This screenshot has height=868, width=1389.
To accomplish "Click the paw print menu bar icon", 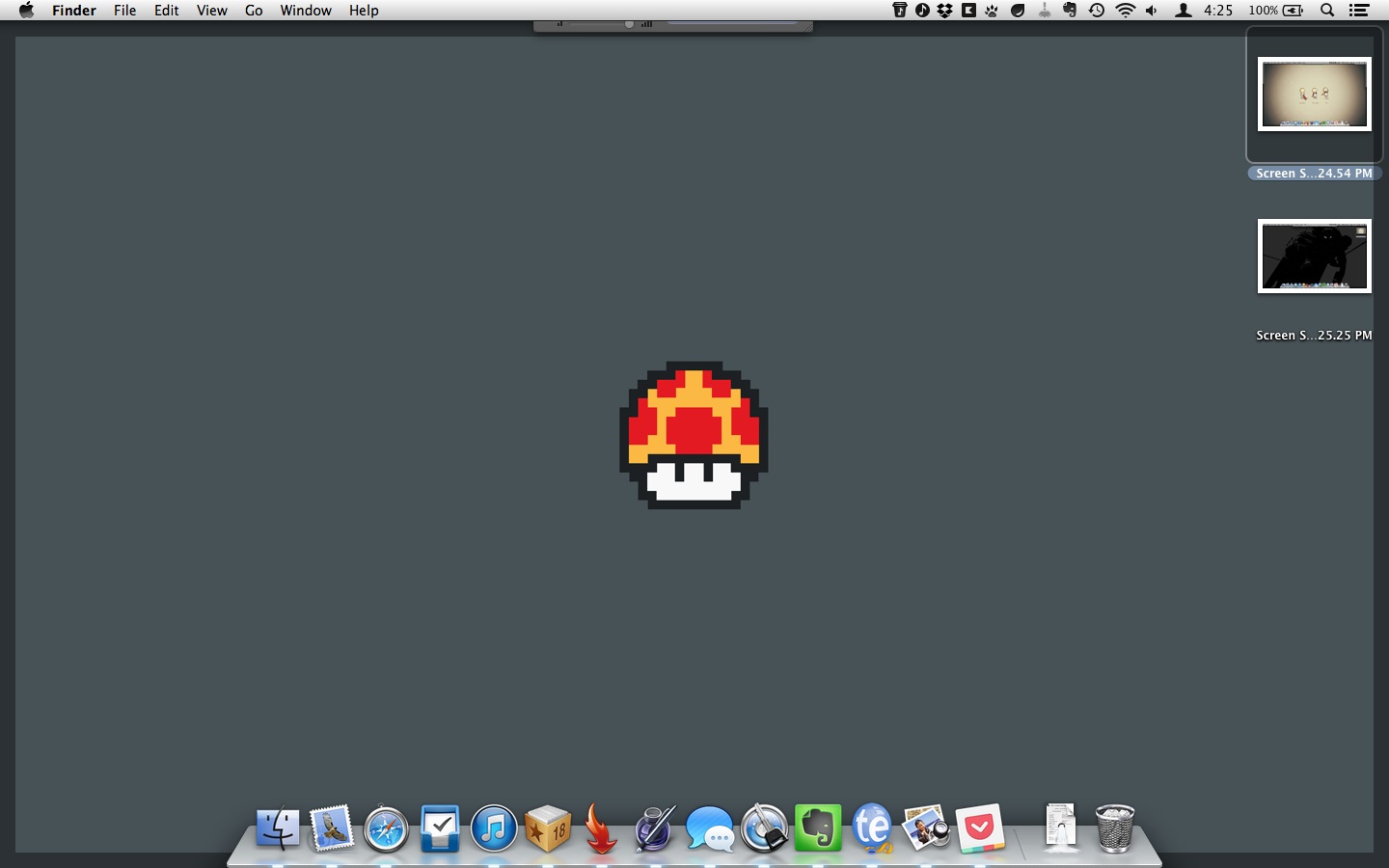I will 992,11.
